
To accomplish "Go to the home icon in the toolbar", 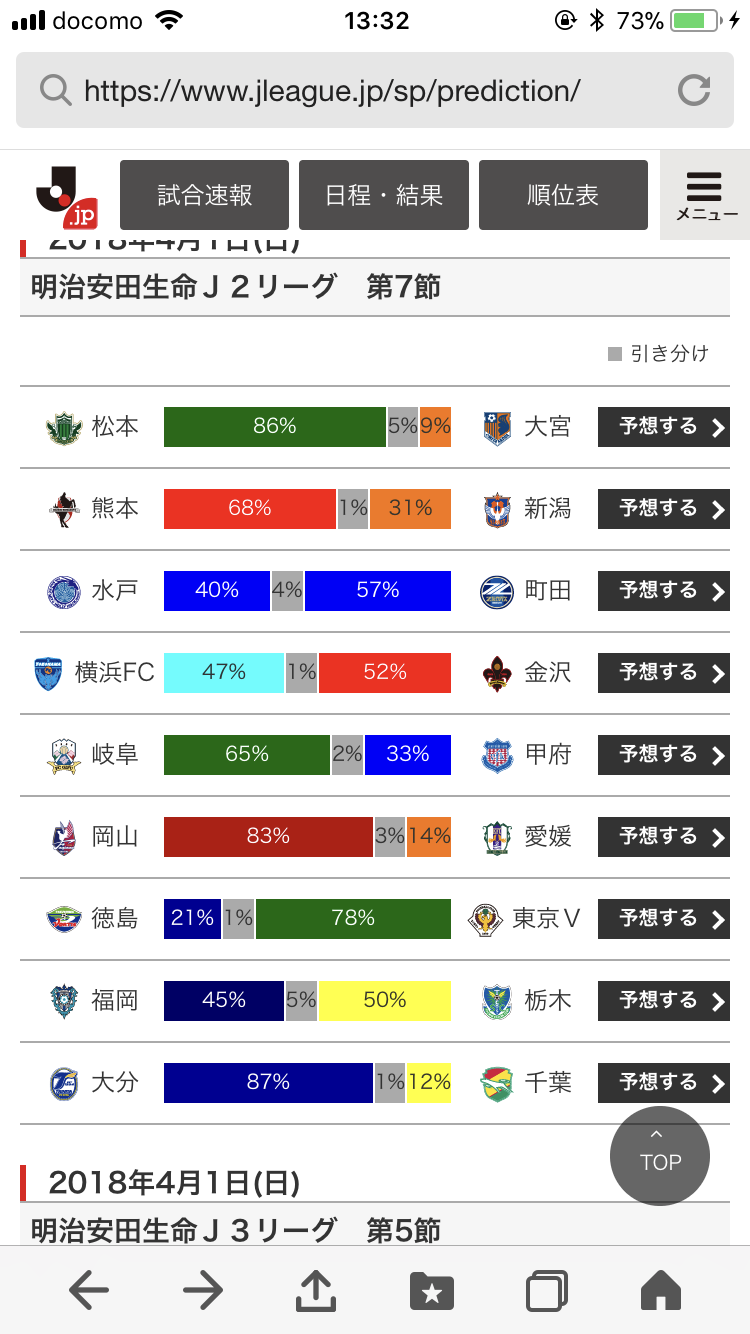I will (x=660, y=1291).
